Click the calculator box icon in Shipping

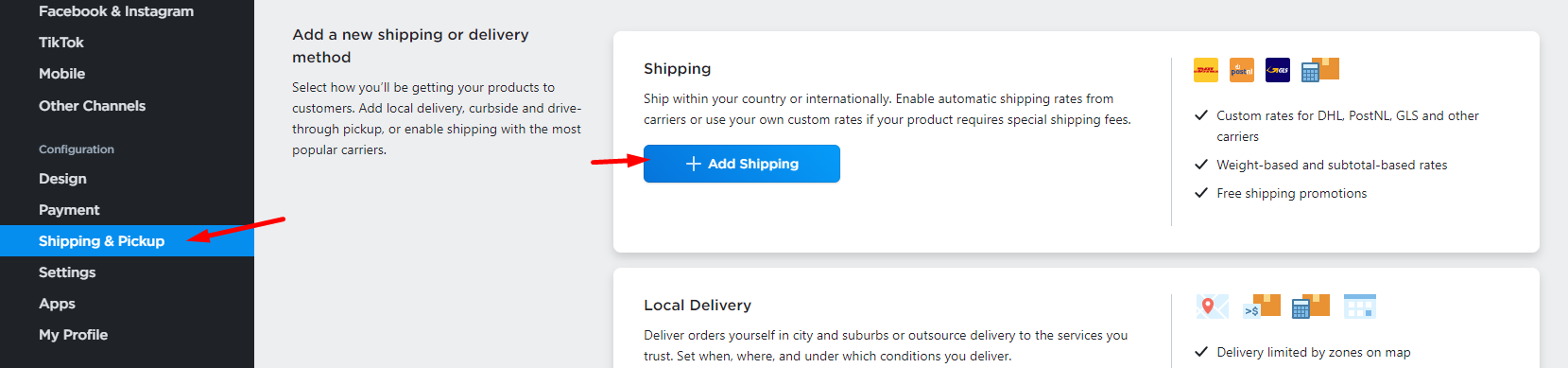[1320, 70]
